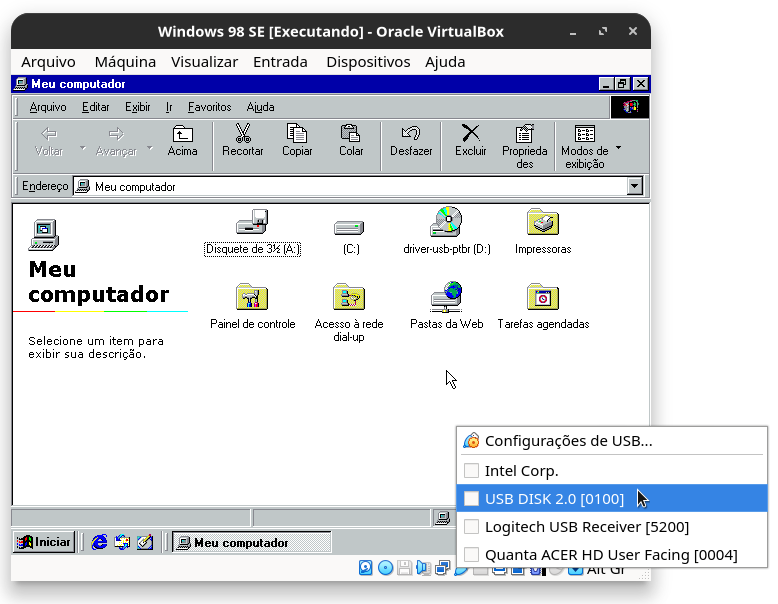Expand the Voltar history dropdown arrow

[x=82, y=149]
